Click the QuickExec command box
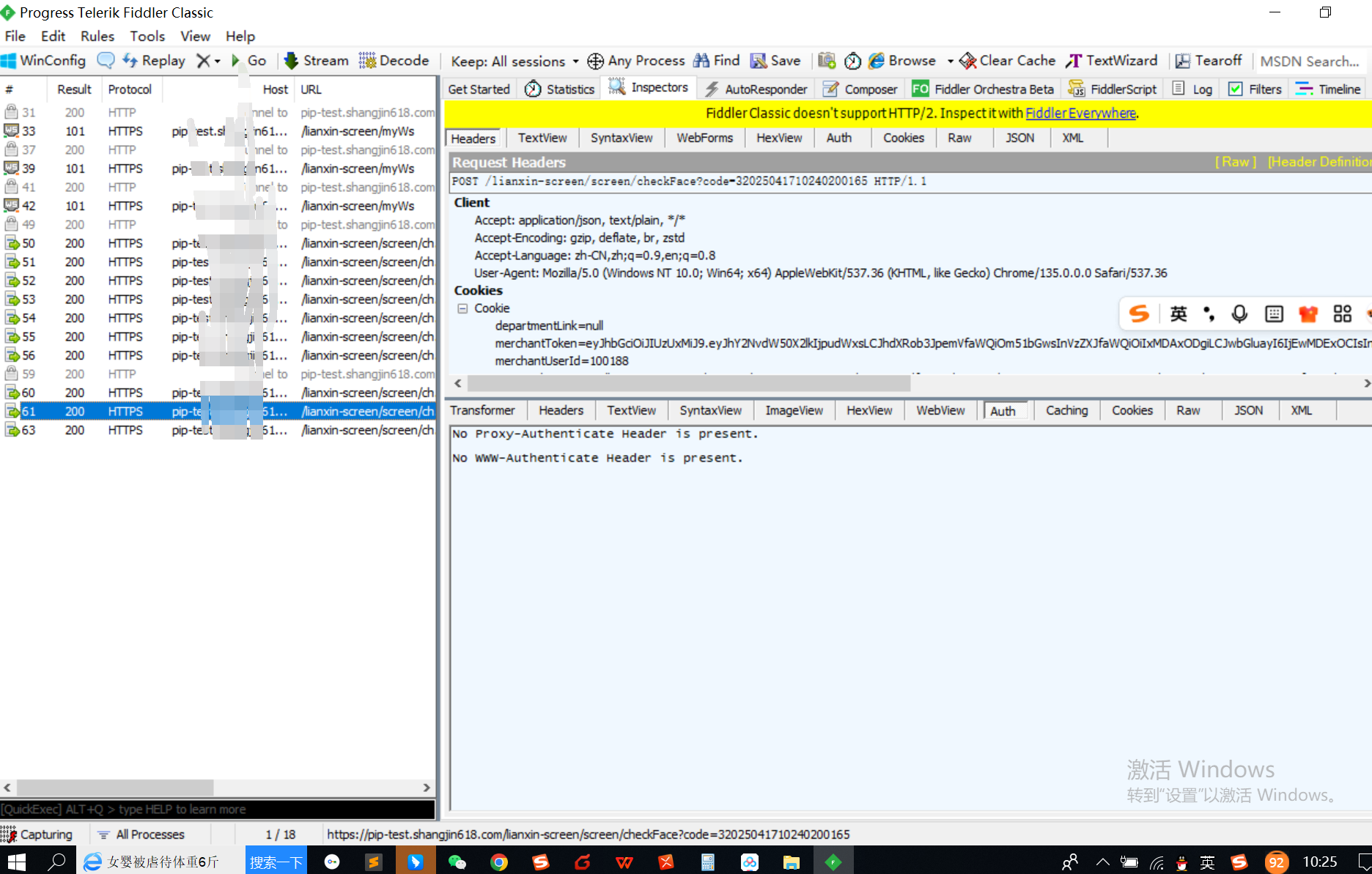 [218, 810]
